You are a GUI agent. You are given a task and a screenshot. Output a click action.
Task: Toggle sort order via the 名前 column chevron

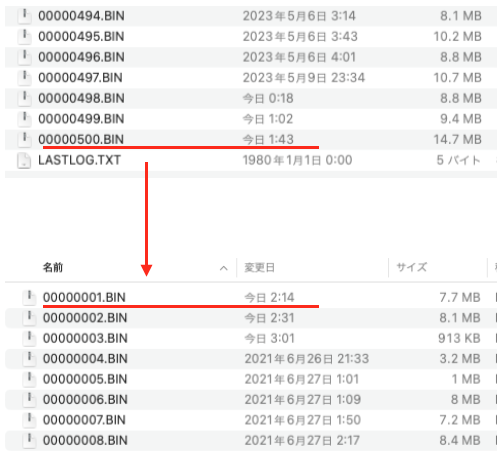coord(224,268)
